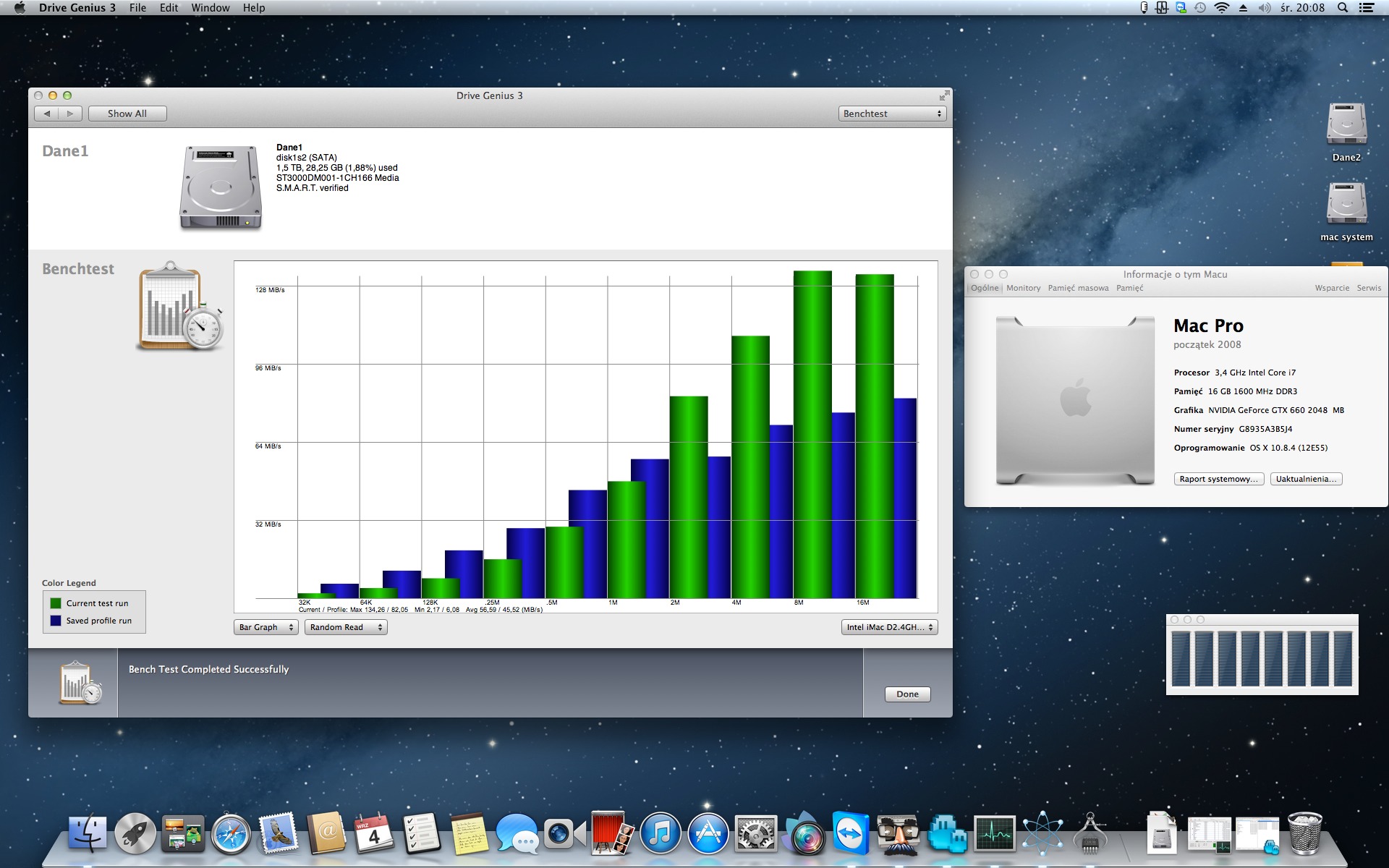
Task: Click the menu bar clock śr. 20:08
Action: pyautogui.click(x=1302, y=8)
